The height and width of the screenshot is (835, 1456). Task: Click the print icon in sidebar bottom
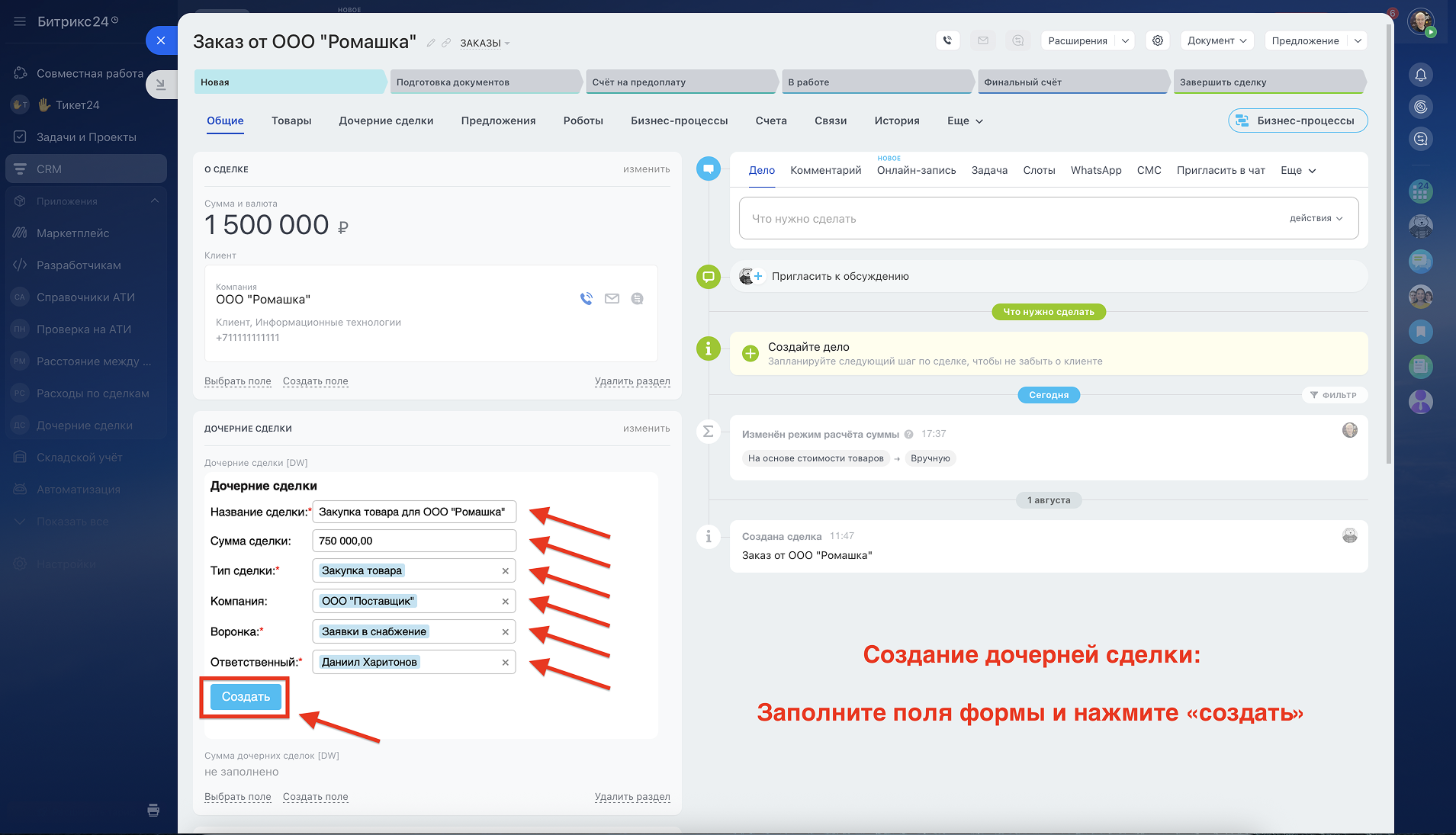pos(153,810)
